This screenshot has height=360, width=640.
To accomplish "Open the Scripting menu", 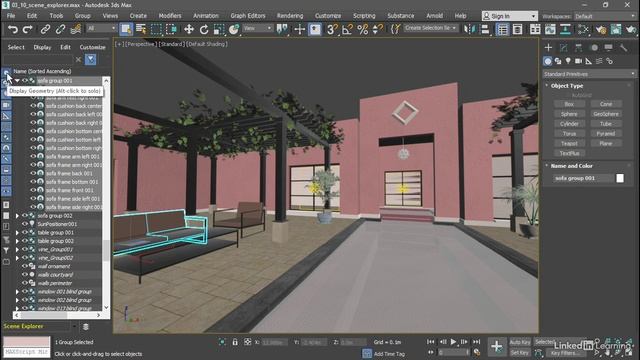I will [364, 16].
